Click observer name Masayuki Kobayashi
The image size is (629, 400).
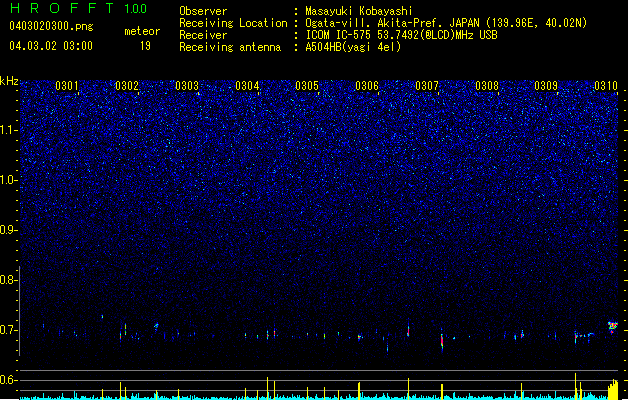(359, 11)
